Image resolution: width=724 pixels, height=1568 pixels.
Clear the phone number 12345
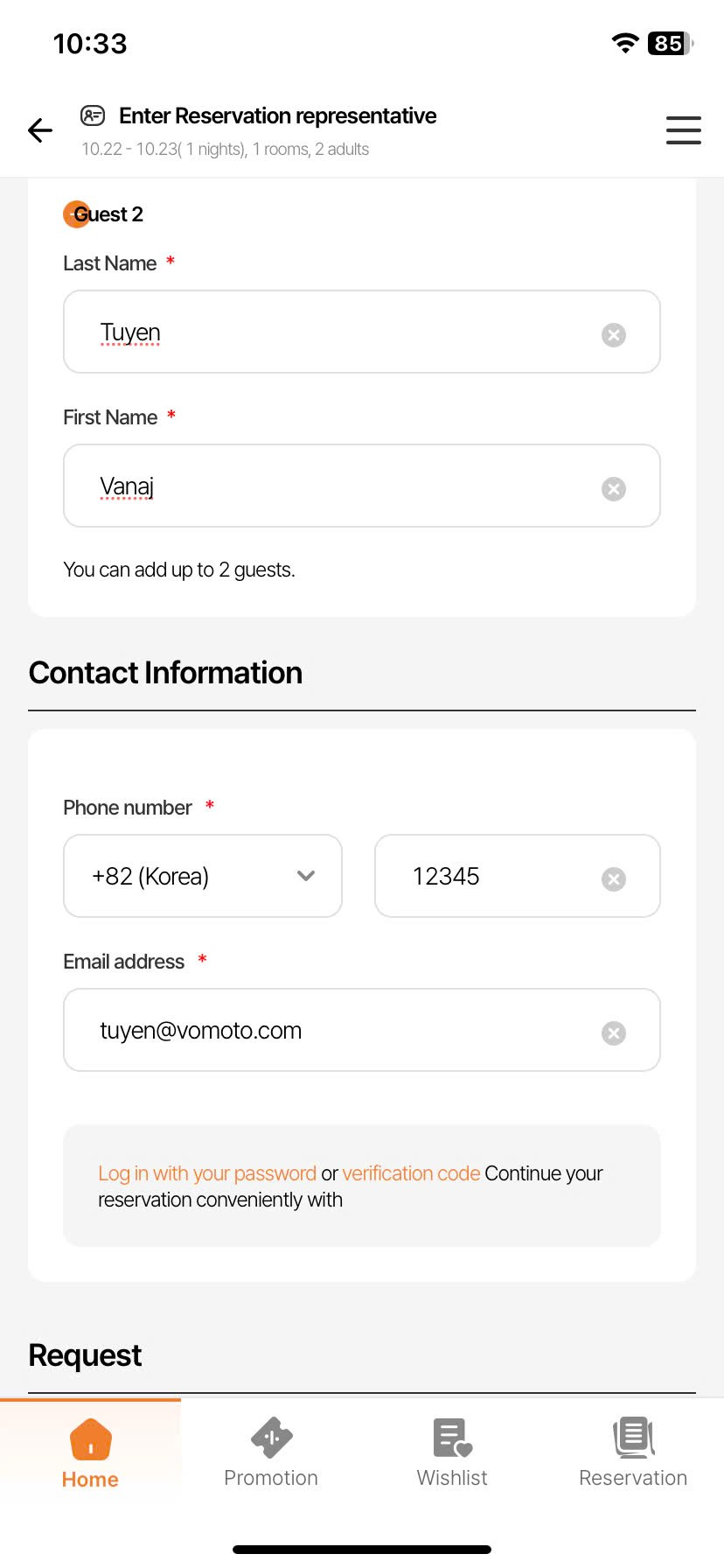pos(614,879)
